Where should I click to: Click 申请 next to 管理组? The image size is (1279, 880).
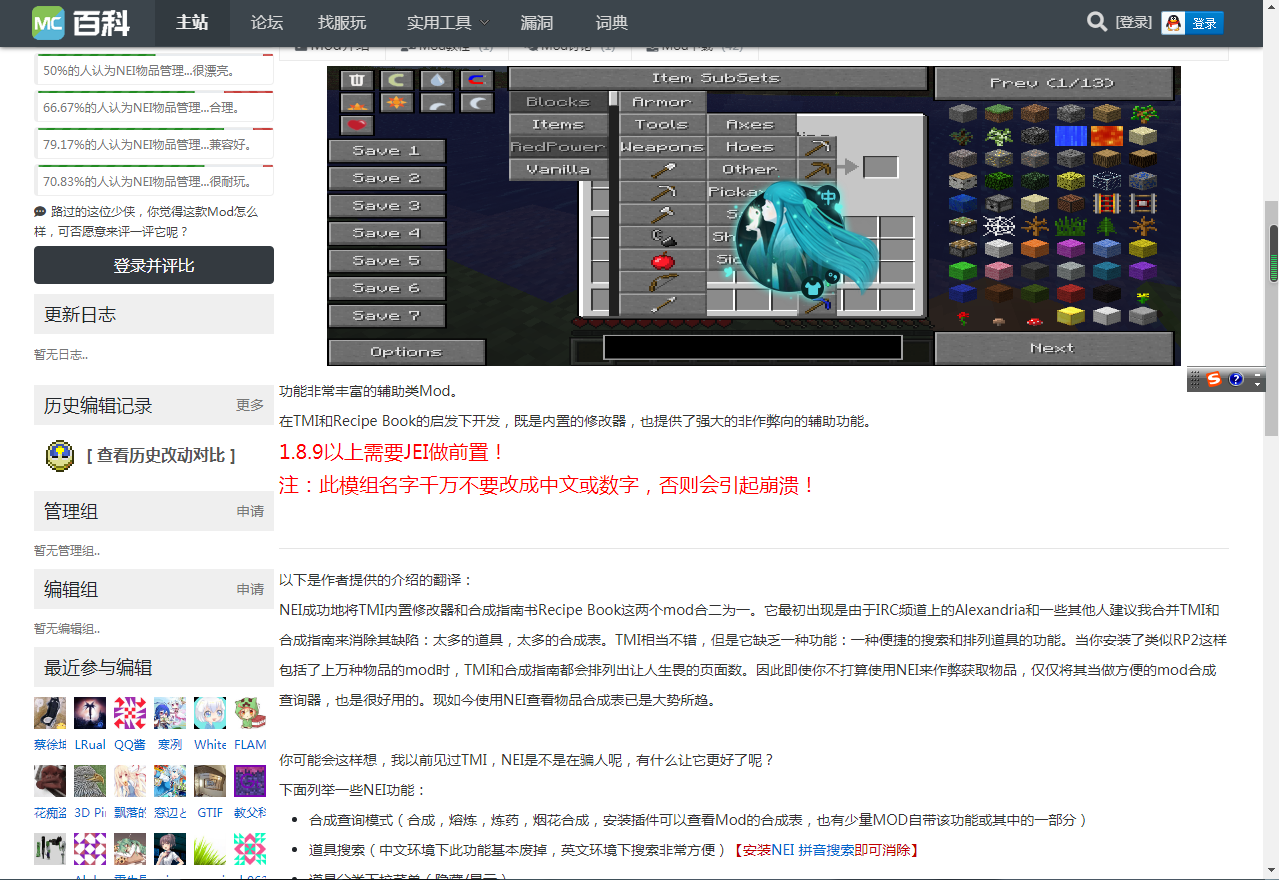point(250,511)
